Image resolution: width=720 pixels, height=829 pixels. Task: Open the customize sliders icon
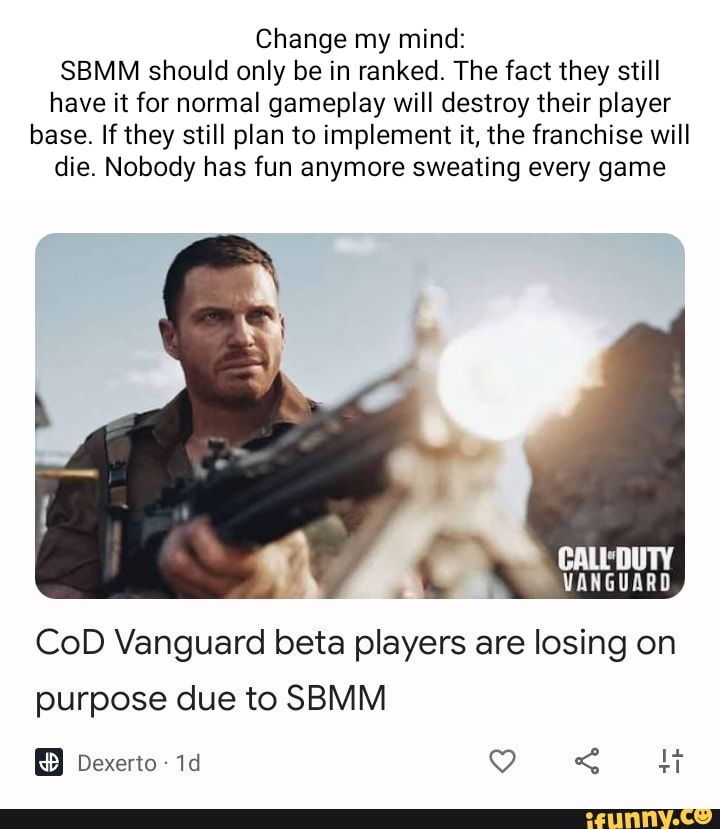coord(671,761)
